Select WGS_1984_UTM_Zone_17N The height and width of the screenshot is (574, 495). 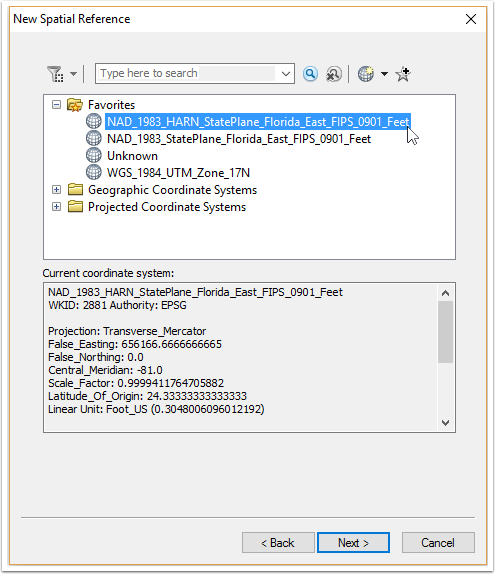(178, 173)
